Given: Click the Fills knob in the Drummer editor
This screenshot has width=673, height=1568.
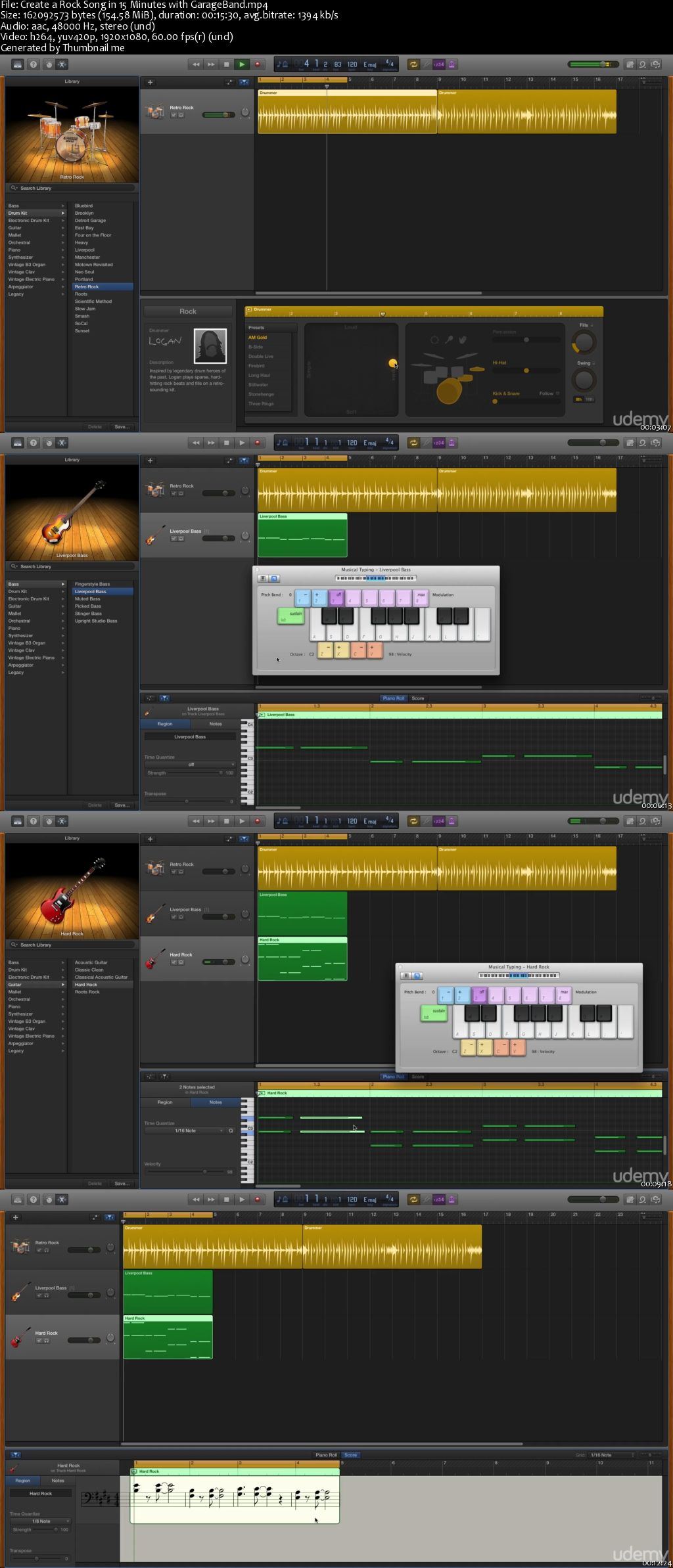Looking at the screenshot, I should pos(584,342).
